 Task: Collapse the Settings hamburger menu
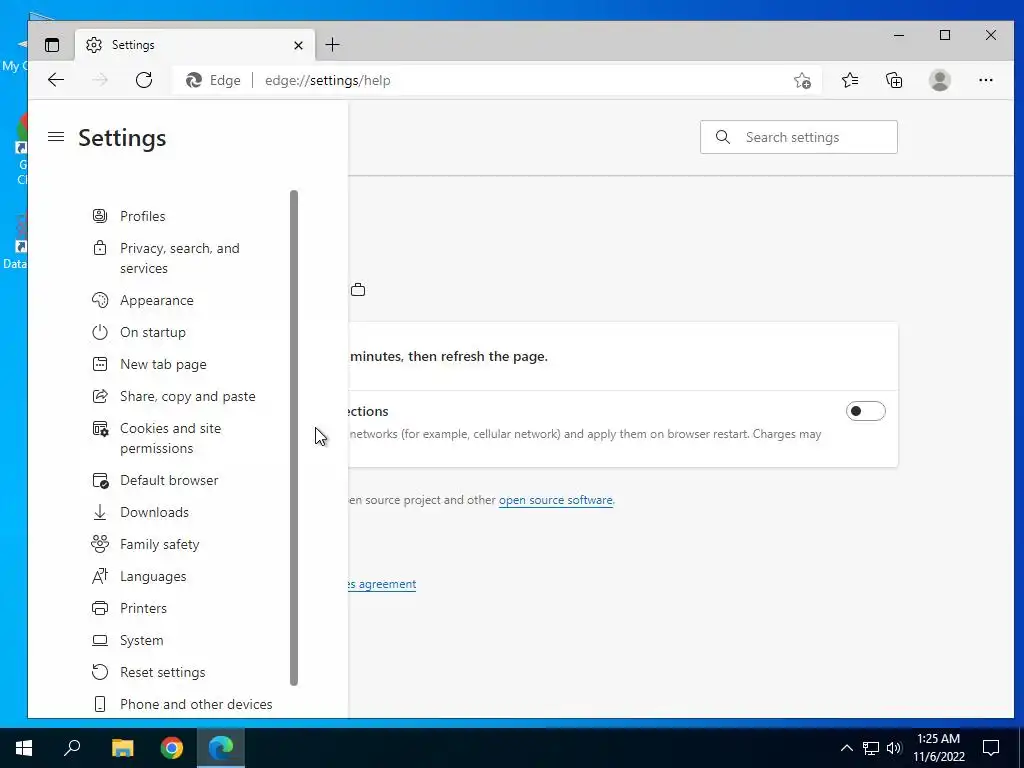56,136
